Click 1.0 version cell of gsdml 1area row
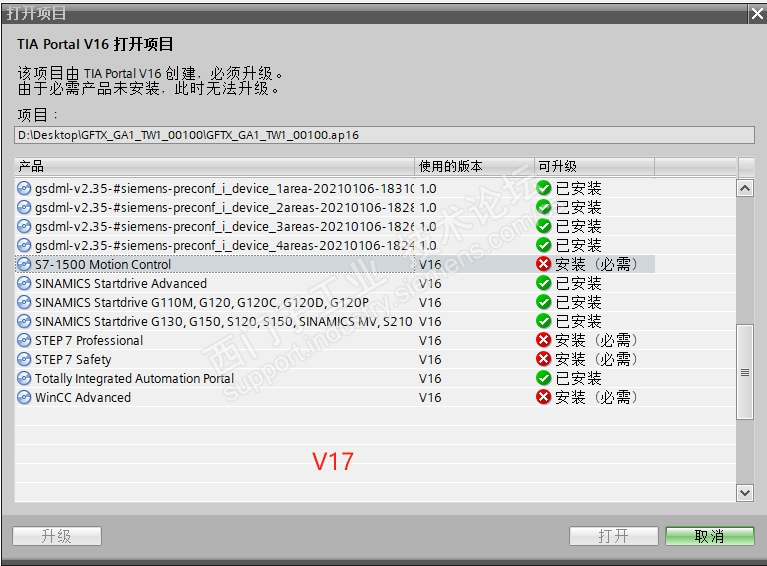Screen dimensions: 767x566 (x=428, y=189)
